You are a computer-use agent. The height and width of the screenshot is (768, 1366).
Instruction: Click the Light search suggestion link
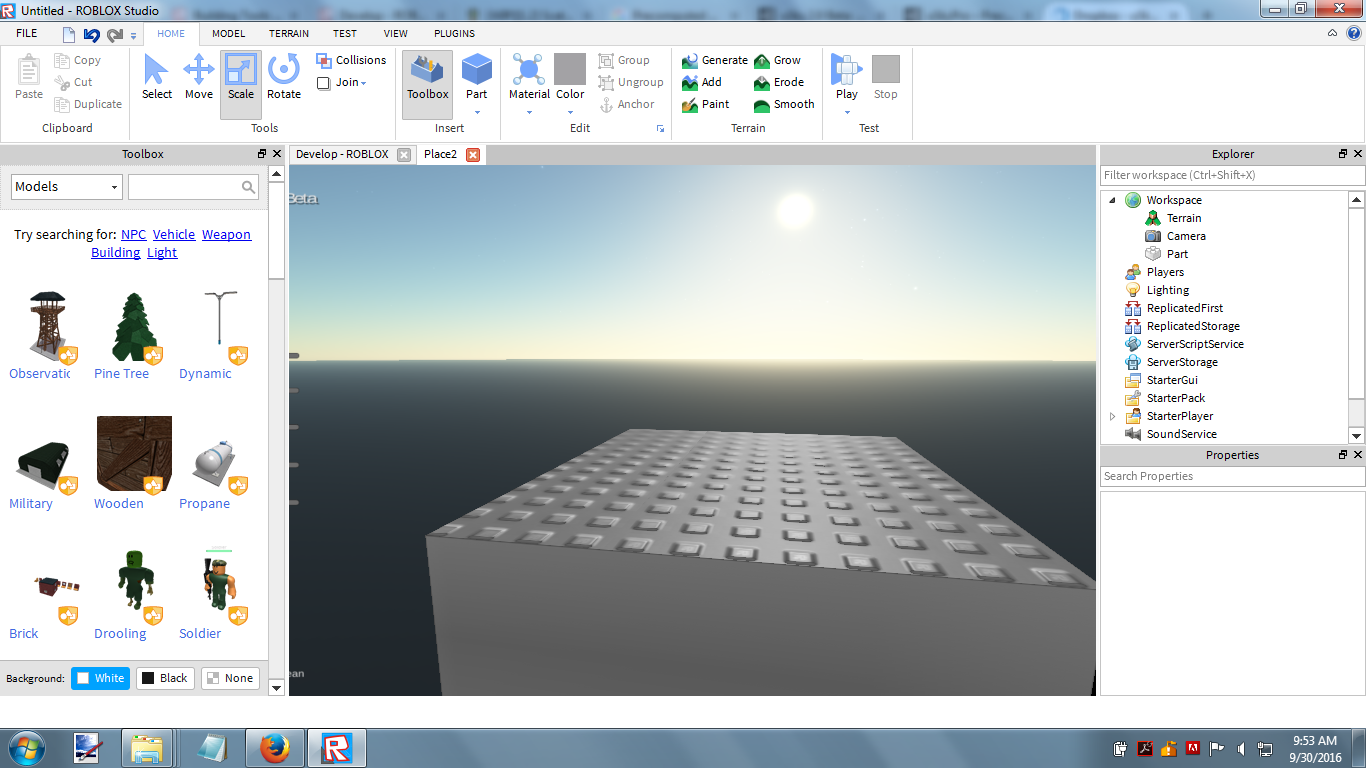[x=162, y=252]
